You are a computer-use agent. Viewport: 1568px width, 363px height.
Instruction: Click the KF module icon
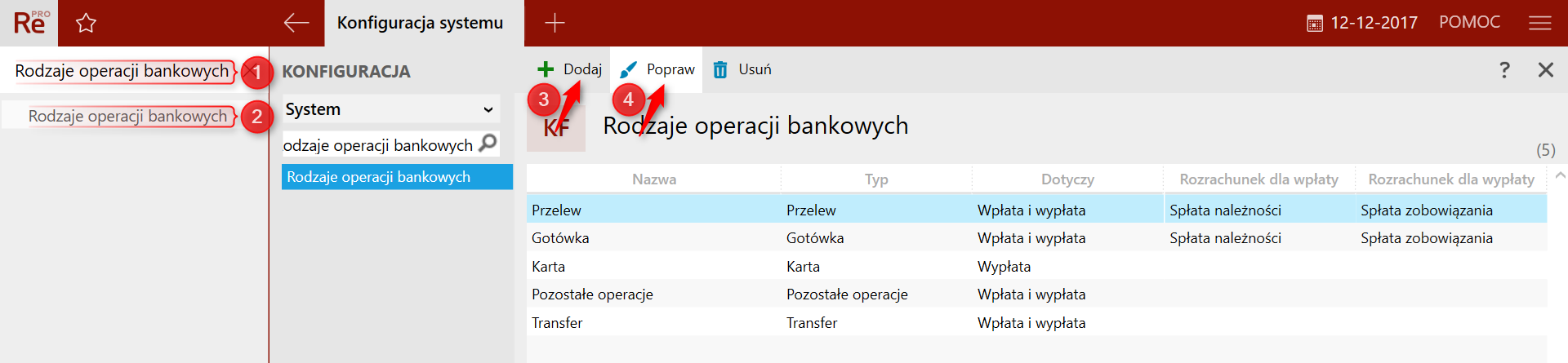pos(556,127)
